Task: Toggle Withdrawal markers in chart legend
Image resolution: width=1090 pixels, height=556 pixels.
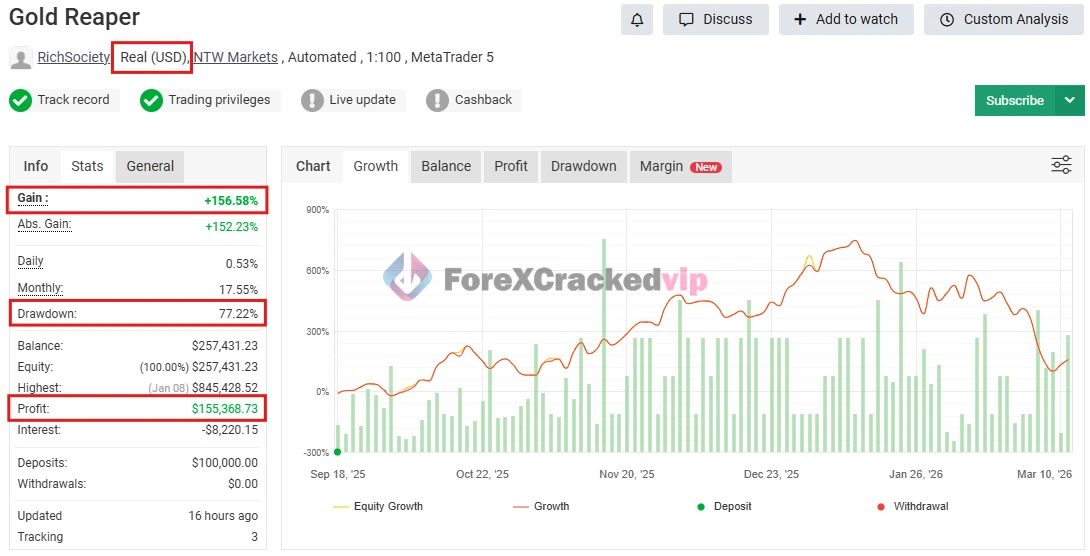Action: (x=912, y=507)
